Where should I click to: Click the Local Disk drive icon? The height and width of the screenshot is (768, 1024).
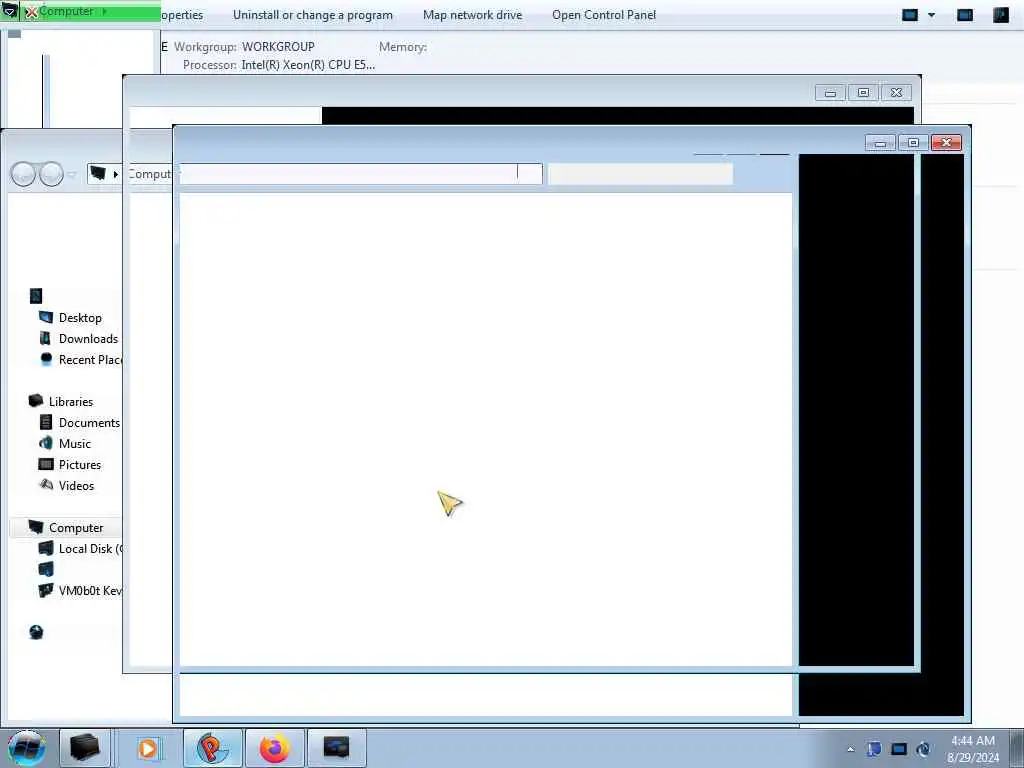click(46, 549)
